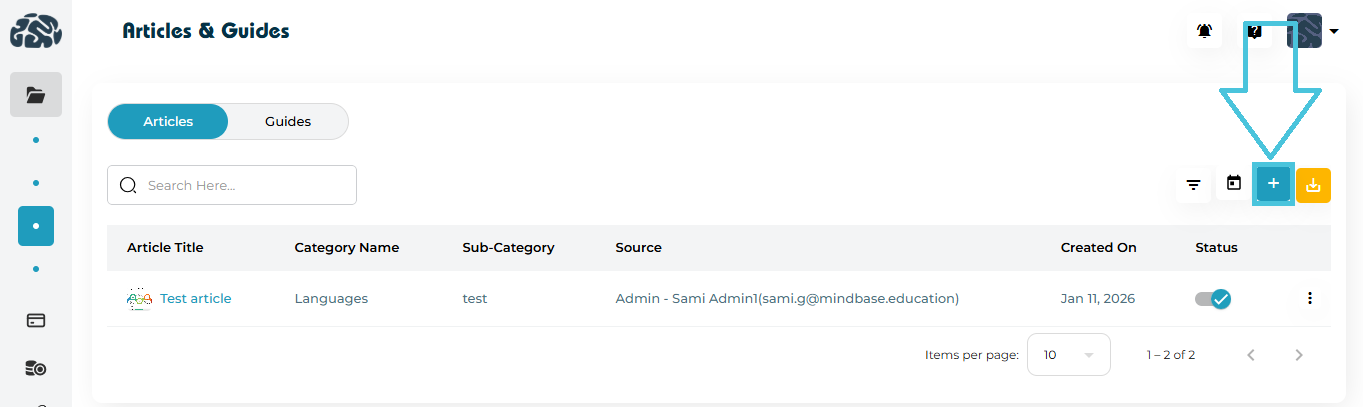Click the add new article plus button
1363x407 pixels.
point(1273,184)
